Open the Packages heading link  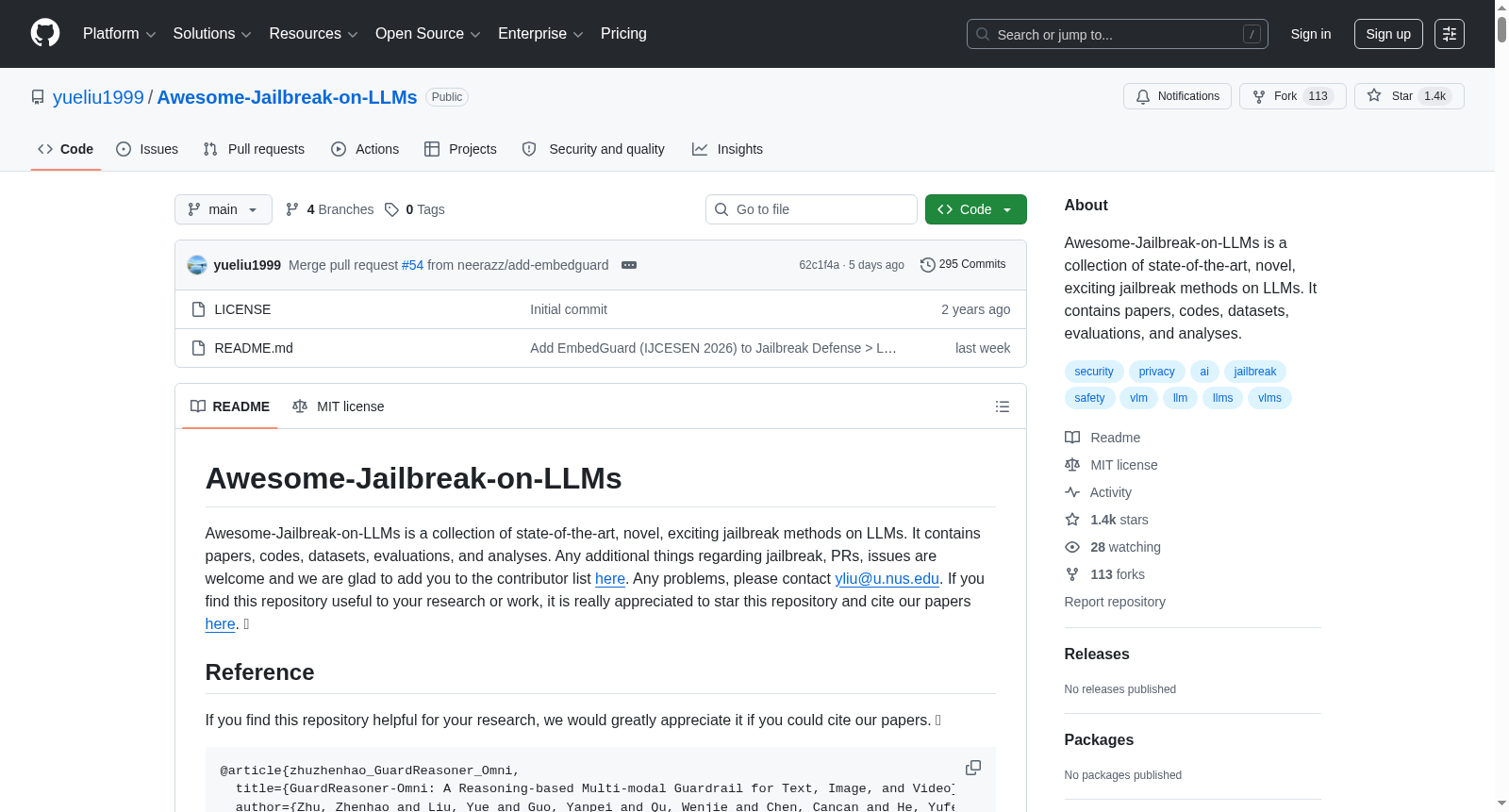(1099, 740)
